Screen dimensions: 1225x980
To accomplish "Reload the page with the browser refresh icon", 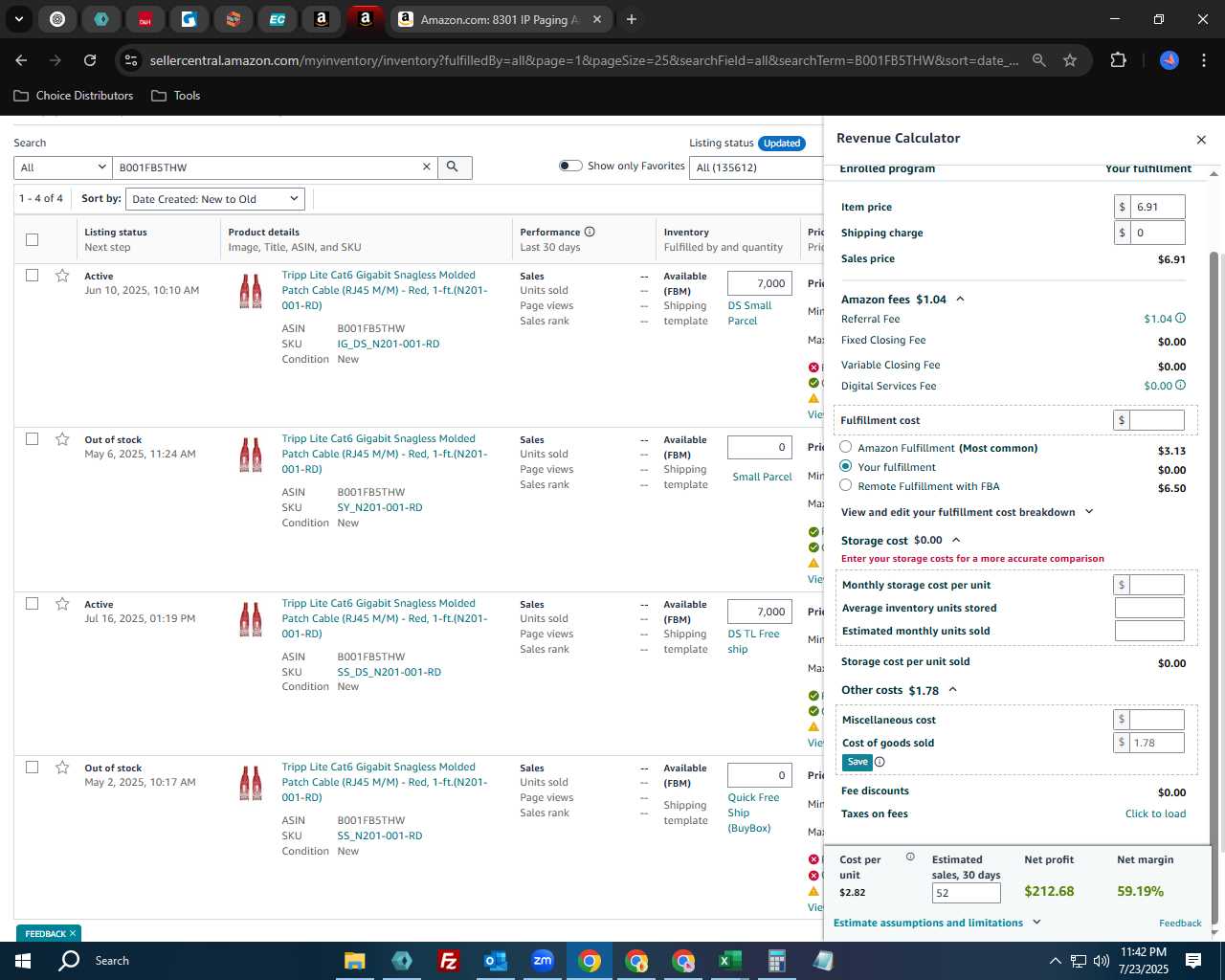I will point(90,60).
